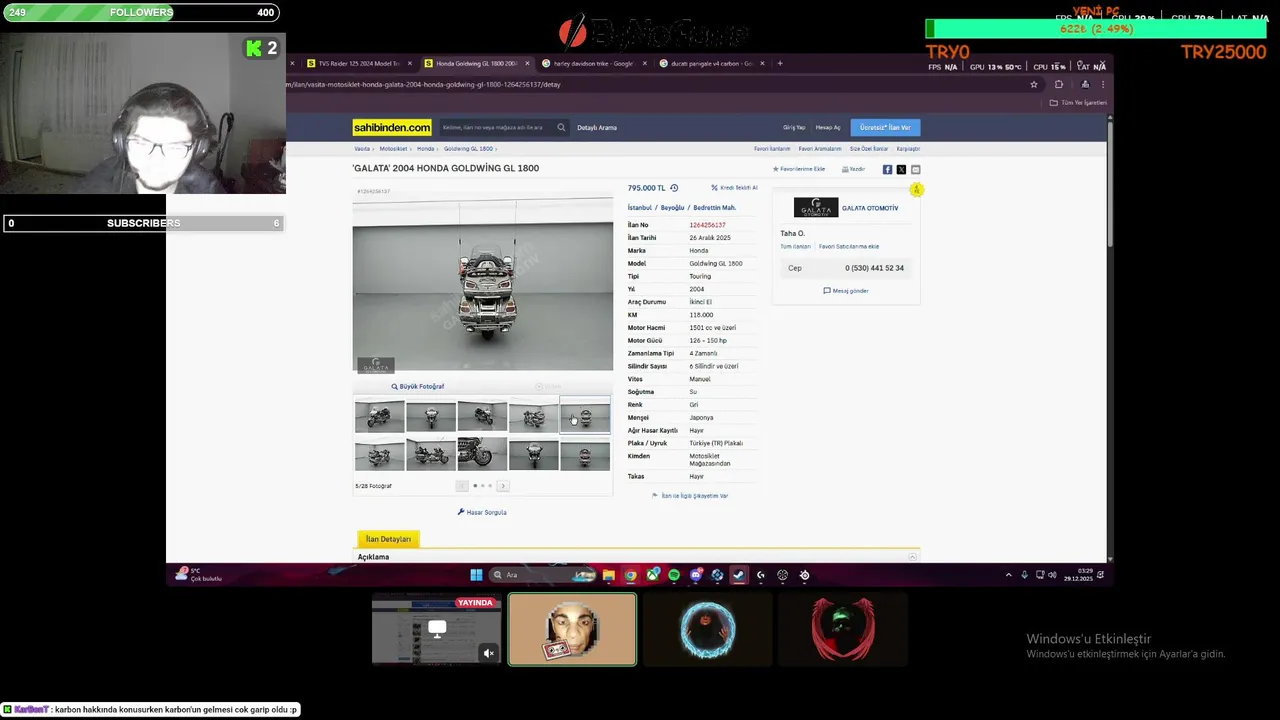Click the sahibinden.com logo

pos(392,127)
